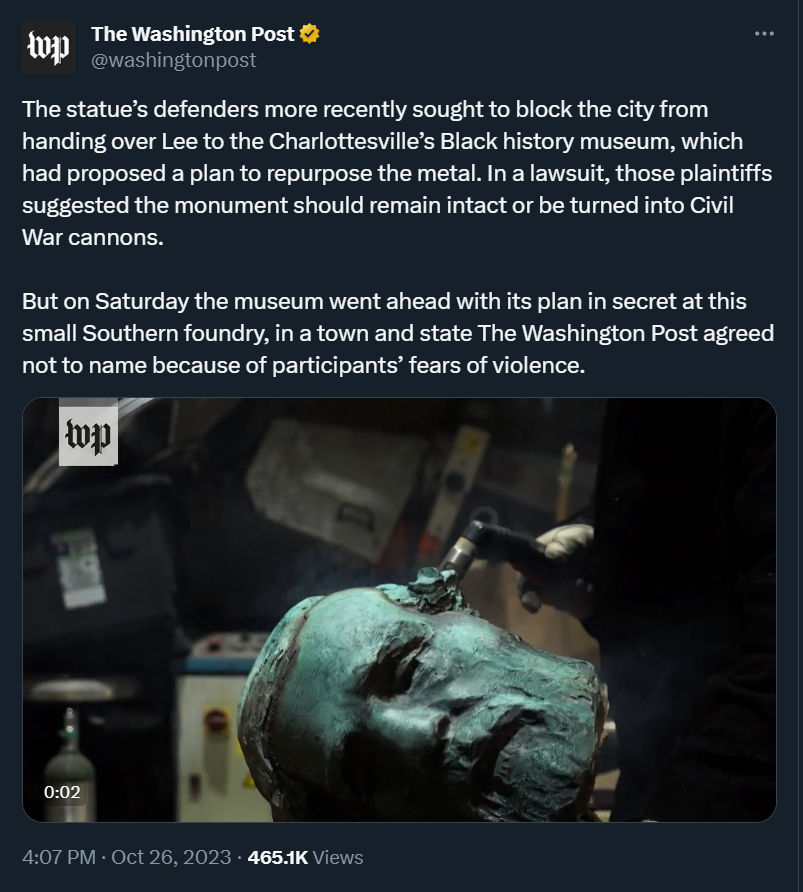Click the Oct 26, 2023 date

171,857
